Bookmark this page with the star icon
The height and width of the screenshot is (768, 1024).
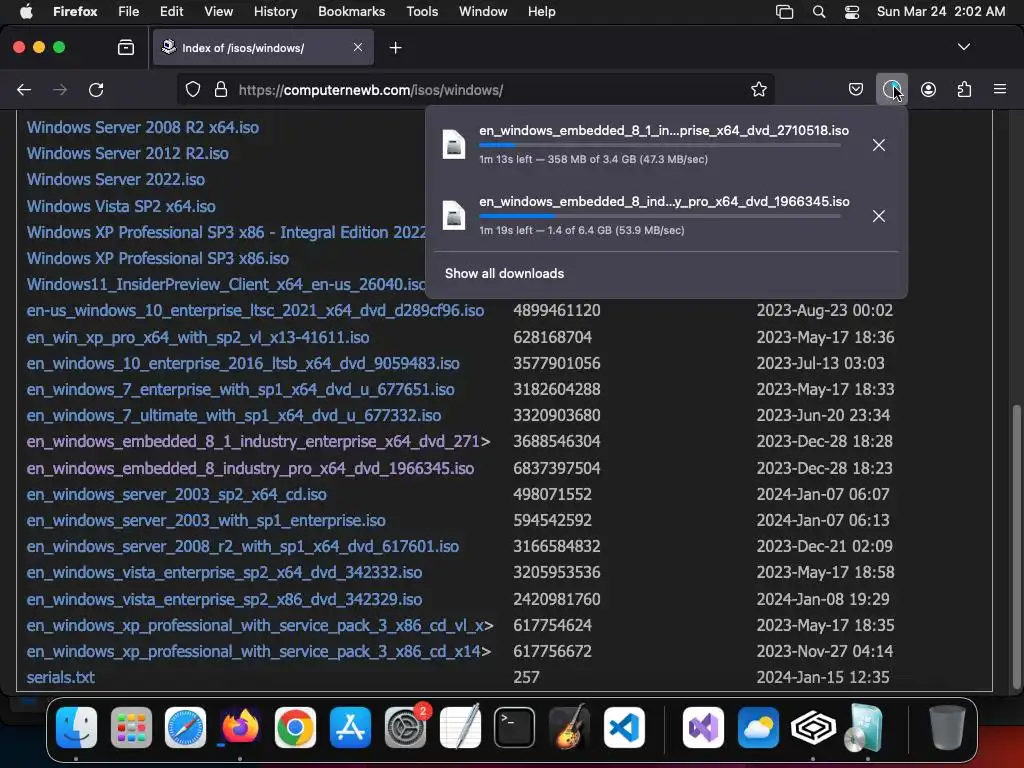tap(758, 89)
